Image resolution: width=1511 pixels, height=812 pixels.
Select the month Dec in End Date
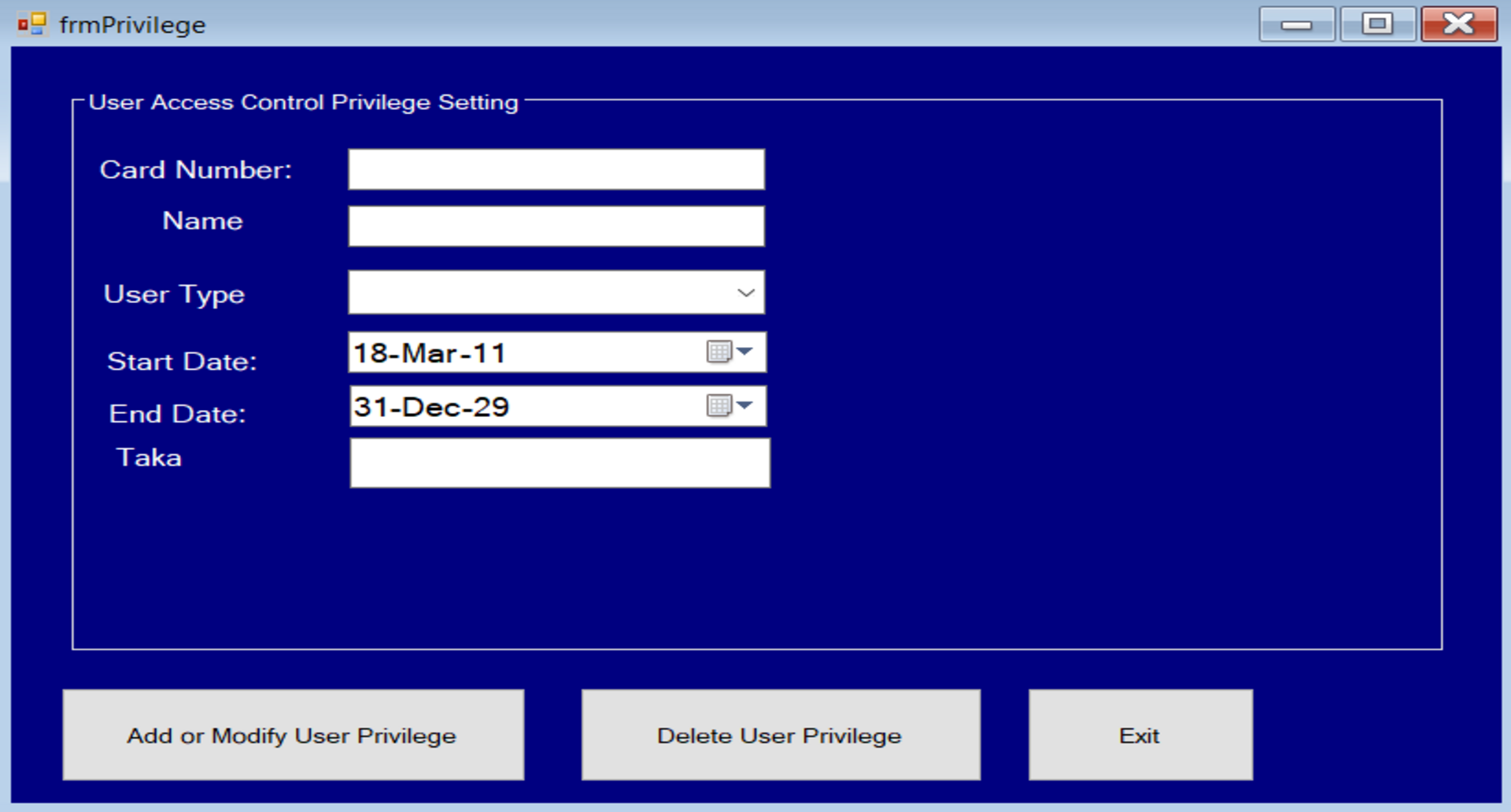point(431,407)
